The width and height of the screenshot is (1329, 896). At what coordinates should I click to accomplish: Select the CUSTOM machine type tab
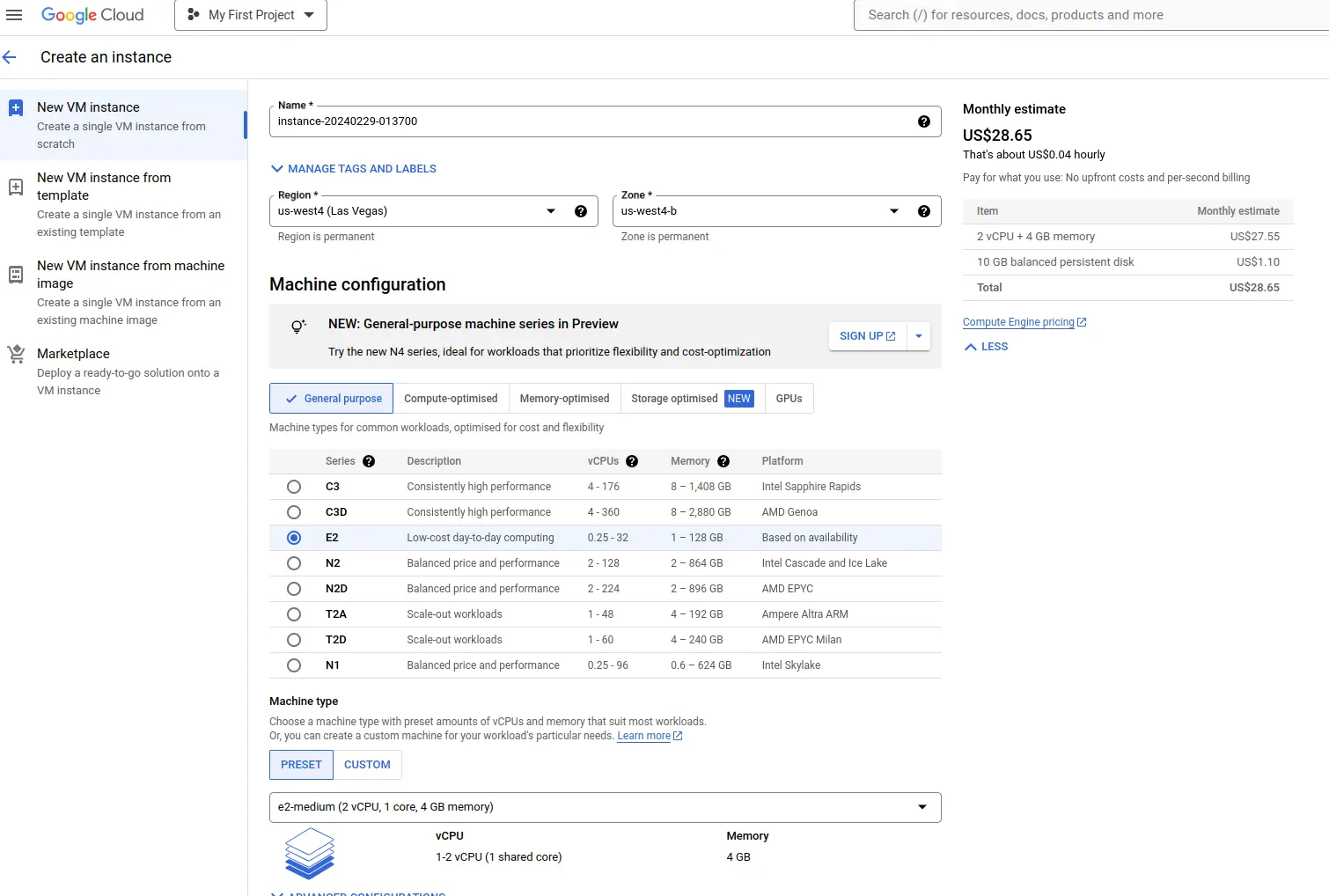pyautogui.click(x=367, y=765)
